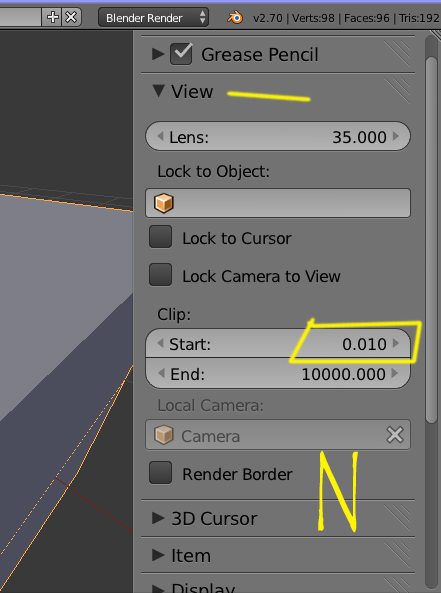Click the properties panel vertical scrollbar
Image resolution: width=441 pixels, height=593 pixels.
(x=432, y=239)
